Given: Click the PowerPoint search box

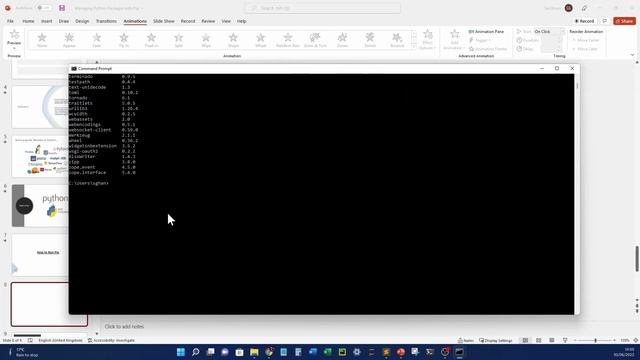Looking at the screenshot, I should 323,8.
